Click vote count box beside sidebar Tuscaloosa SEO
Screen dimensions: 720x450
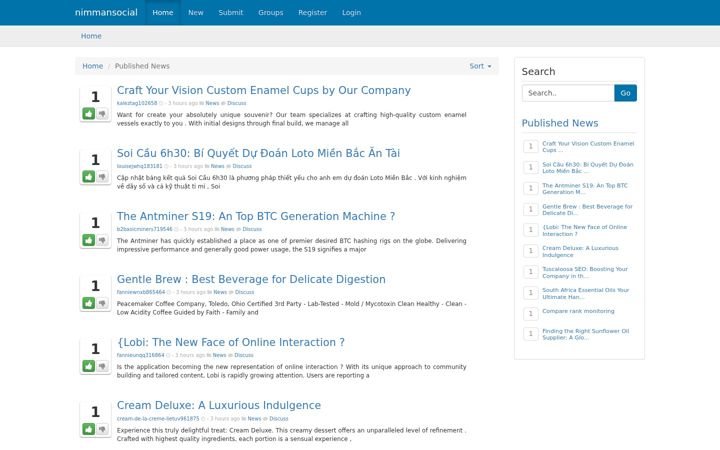pos(530,272)
